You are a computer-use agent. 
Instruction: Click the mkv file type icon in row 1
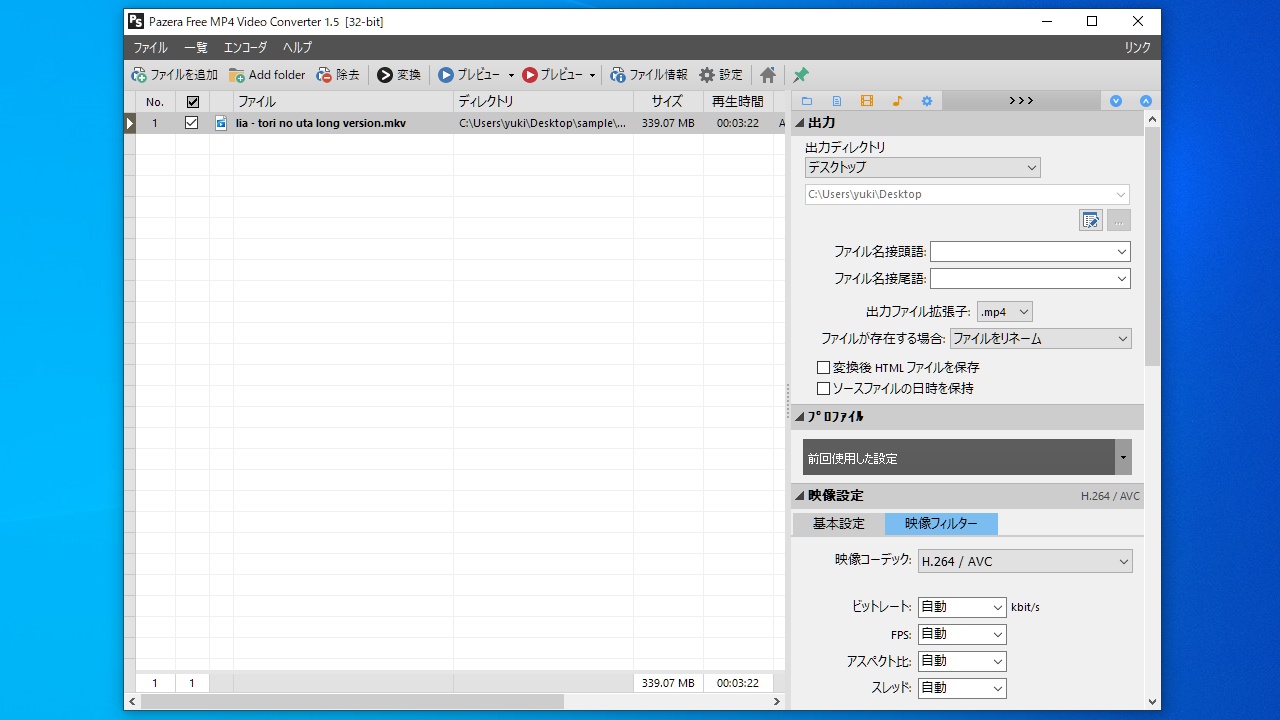[x=221, y=123]
